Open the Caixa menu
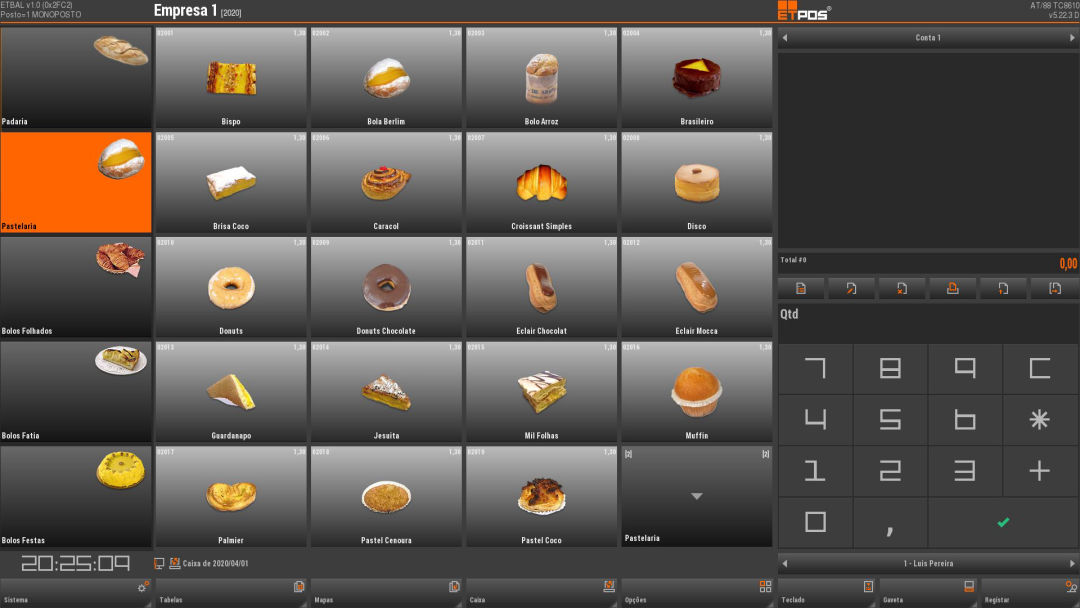The height and width of the screenshot is (608, 1080). pos(541,593)
